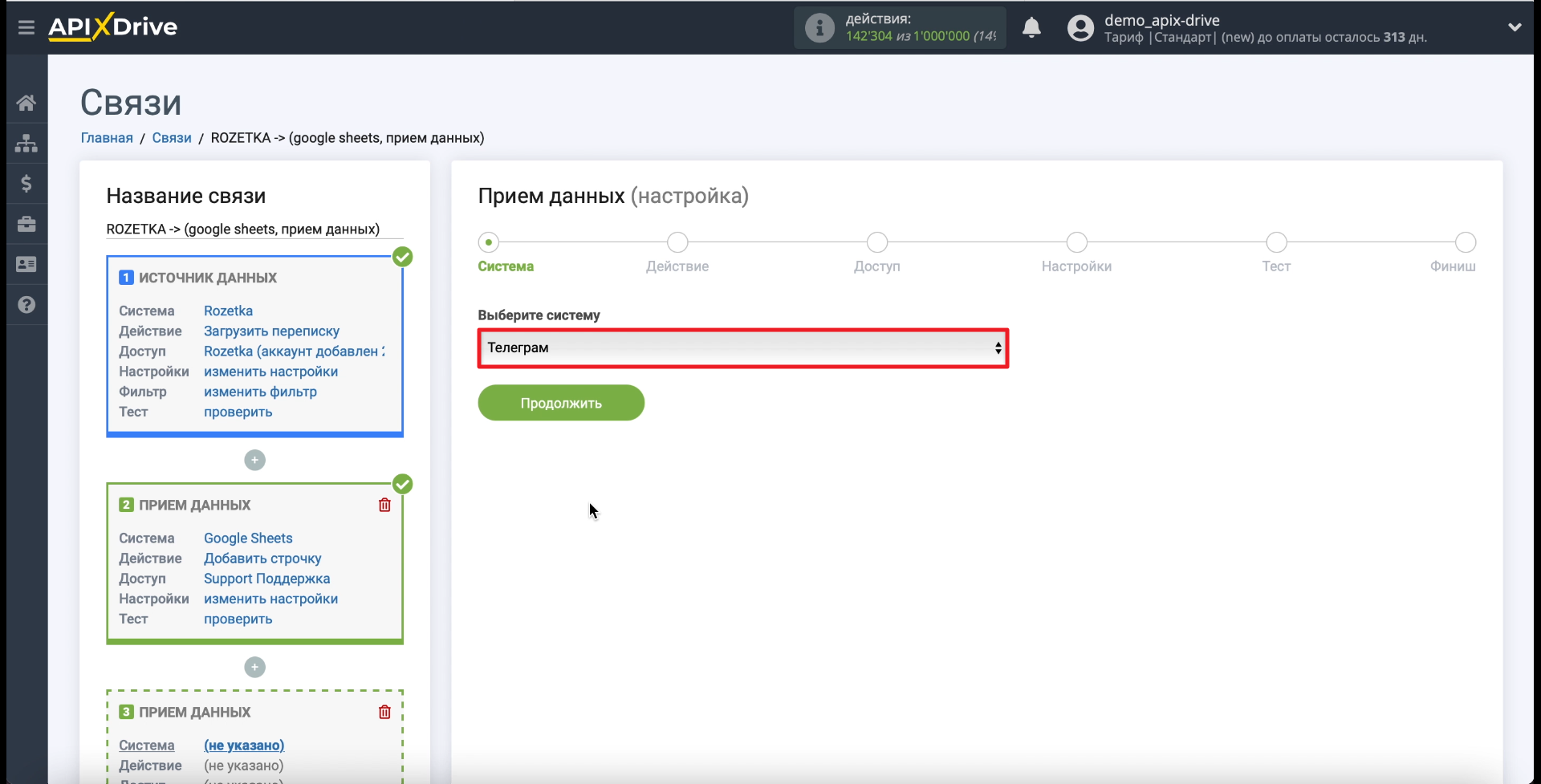The width and height of the screenshot is (1541, 784).
Task: Click the ИСТОЧНИК ДАННЫХ heading
Action: click(208, 278)
